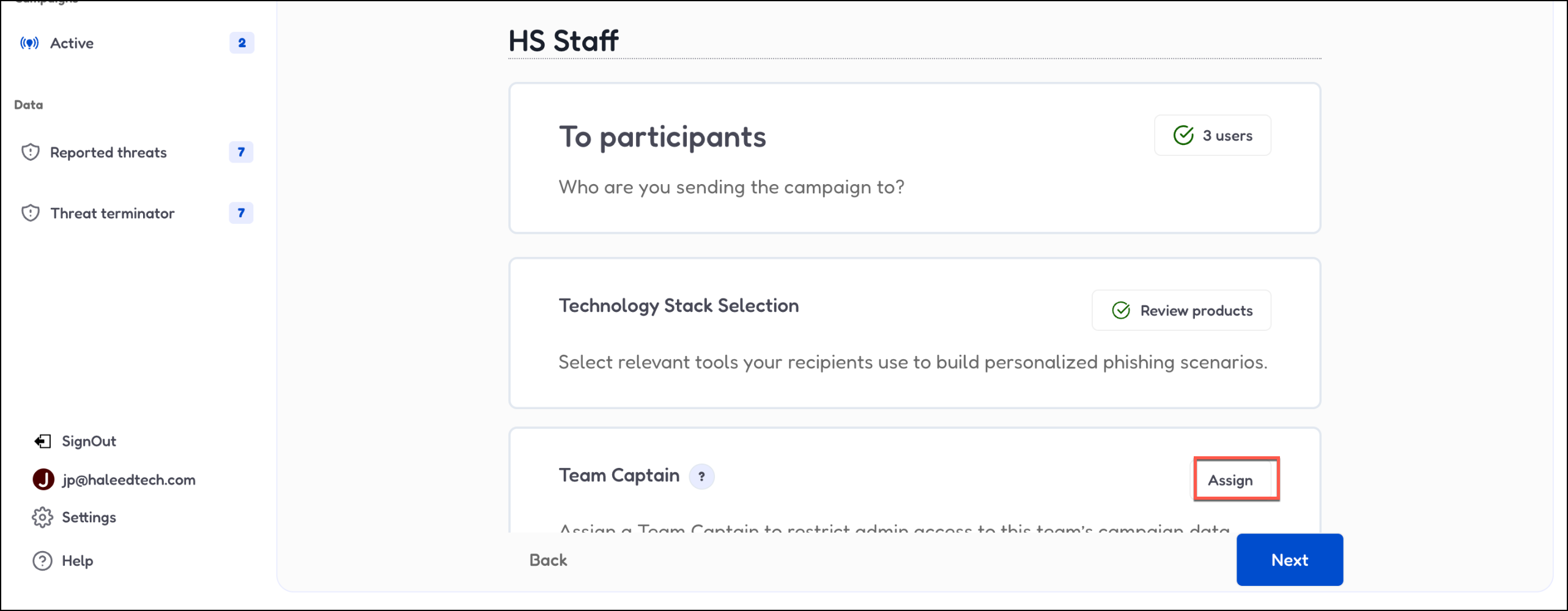1568x611 pixels.
Task: Click the Review products button
Action: pyautogui.click(x=1181, y=311)
